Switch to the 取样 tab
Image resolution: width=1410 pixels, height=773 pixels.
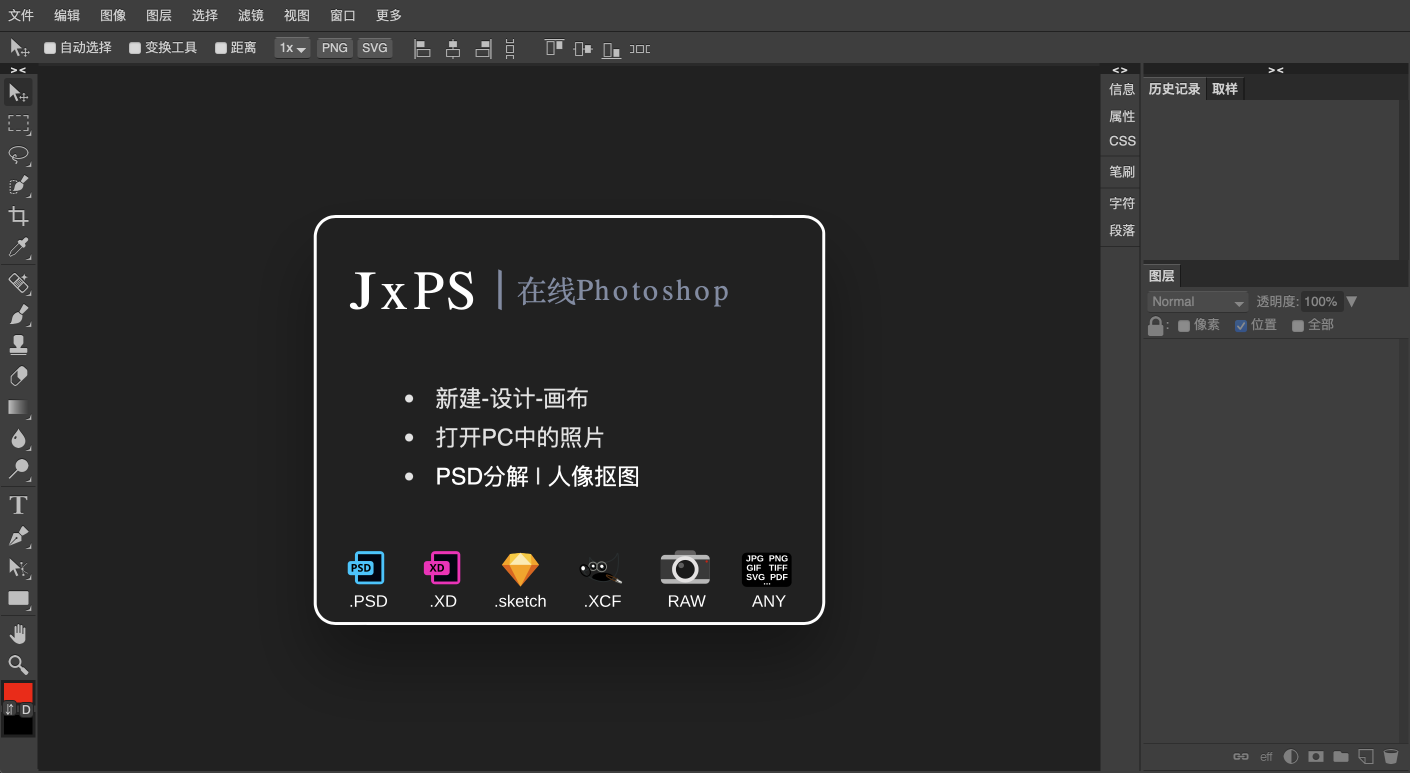point(1225,89)
